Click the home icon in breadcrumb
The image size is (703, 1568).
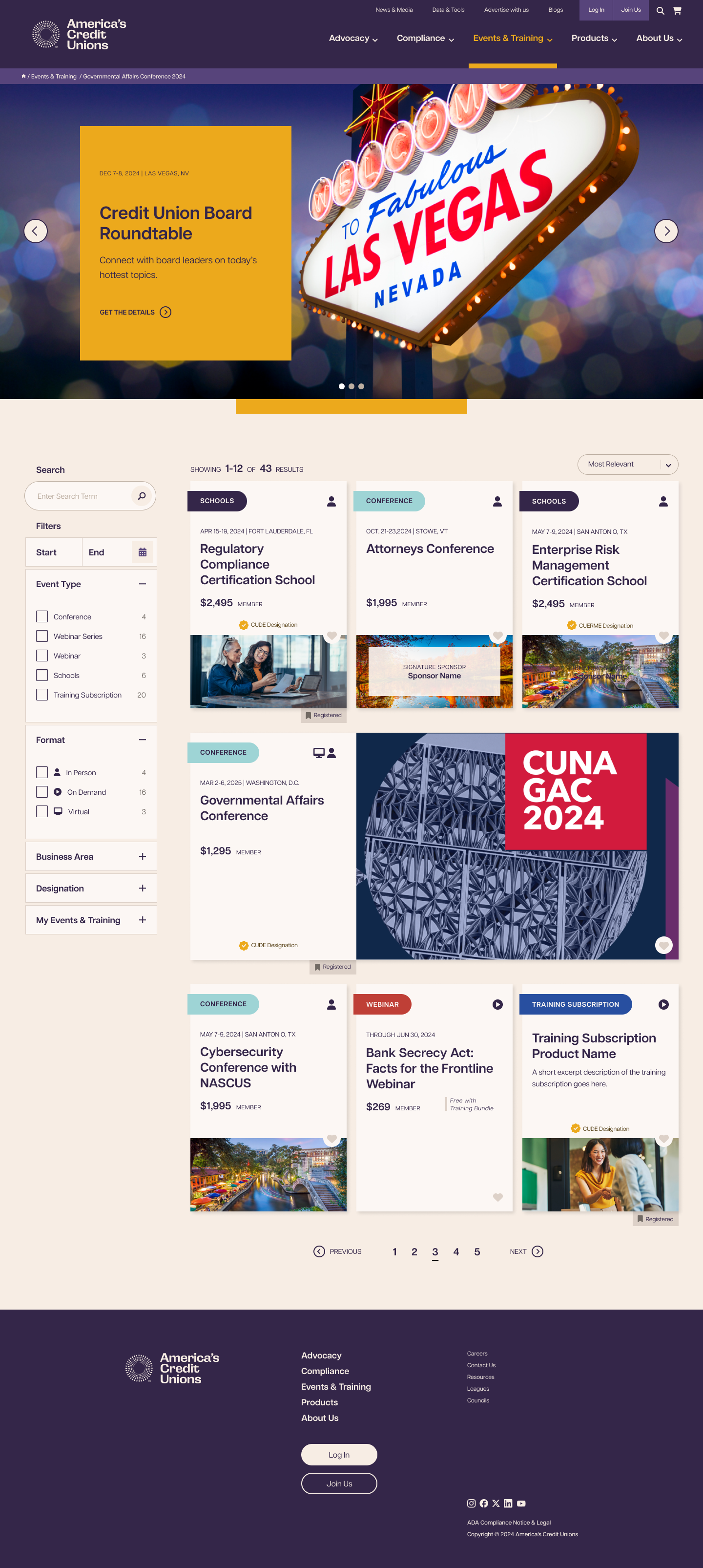24,76
